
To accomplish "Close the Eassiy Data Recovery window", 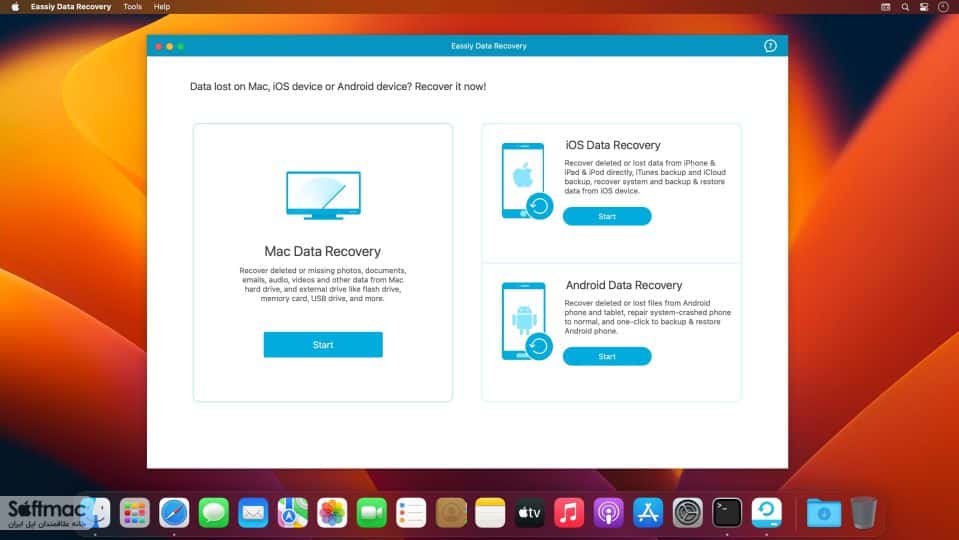I will pyautogui.click(x=158, y=46).
